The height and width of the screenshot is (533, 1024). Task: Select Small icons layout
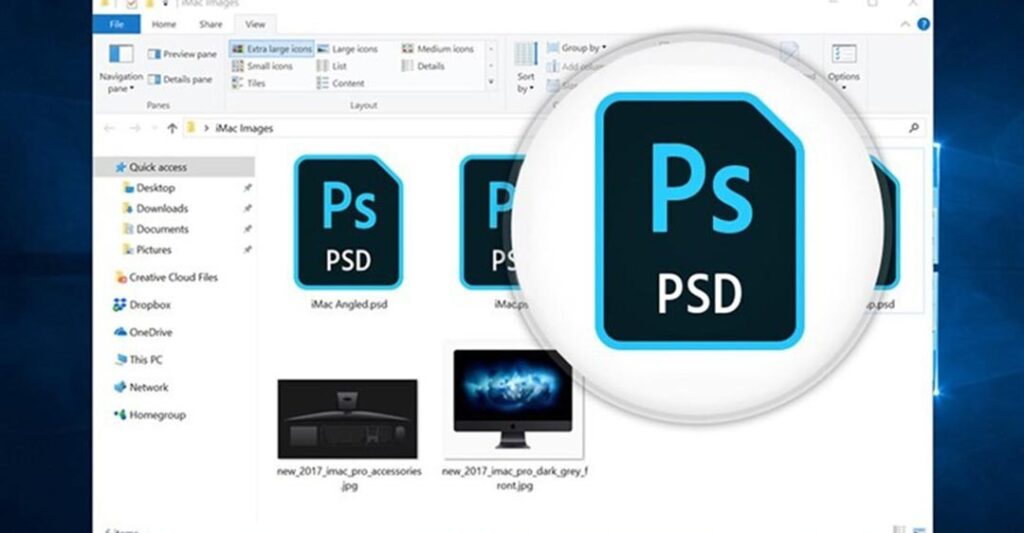(x=263, y=66)
